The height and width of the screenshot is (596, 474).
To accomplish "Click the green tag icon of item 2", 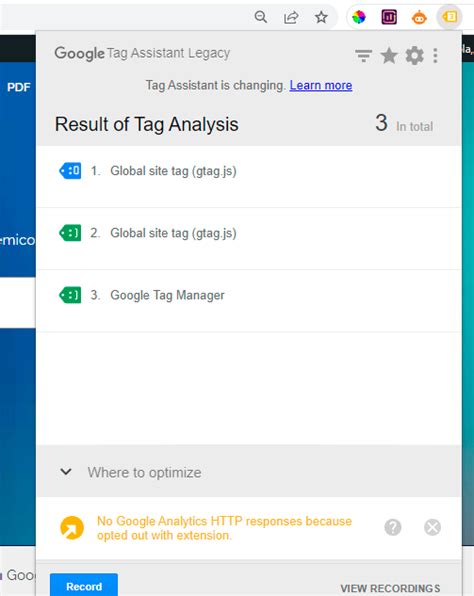I will coord(70,233).
